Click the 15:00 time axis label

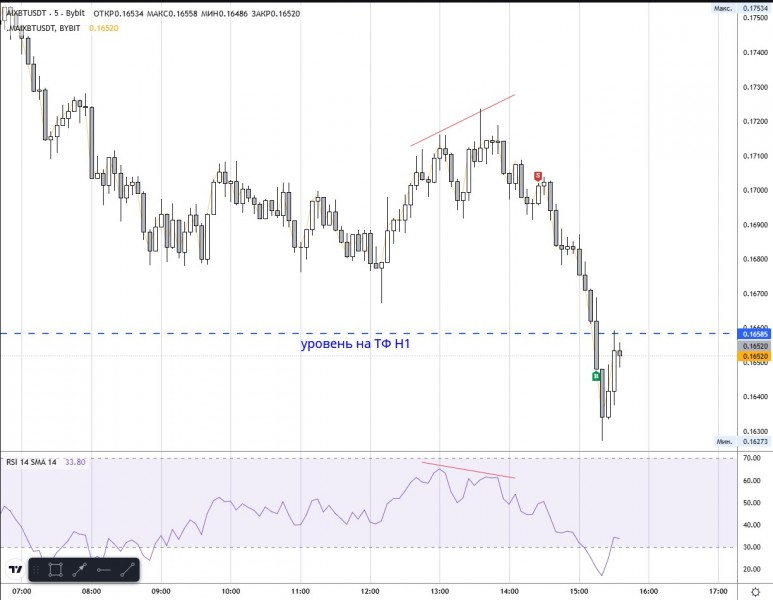point(579,591)
